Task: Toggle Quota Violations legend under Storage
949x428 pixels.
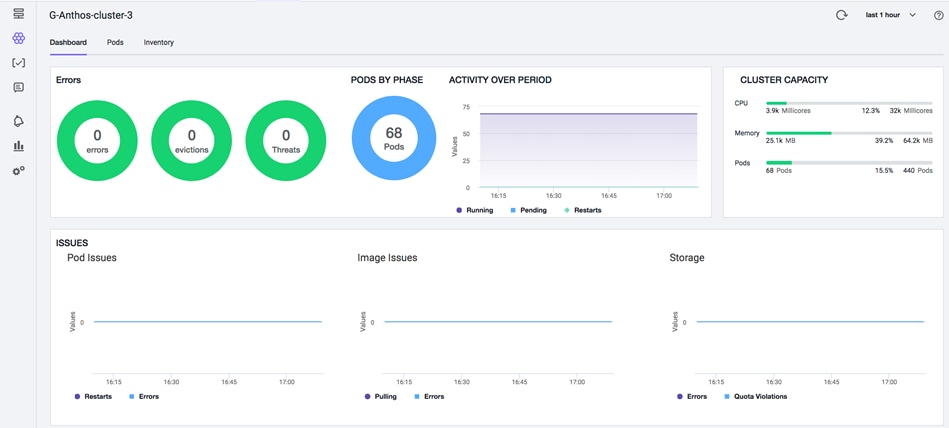Action: coord(755,397)
